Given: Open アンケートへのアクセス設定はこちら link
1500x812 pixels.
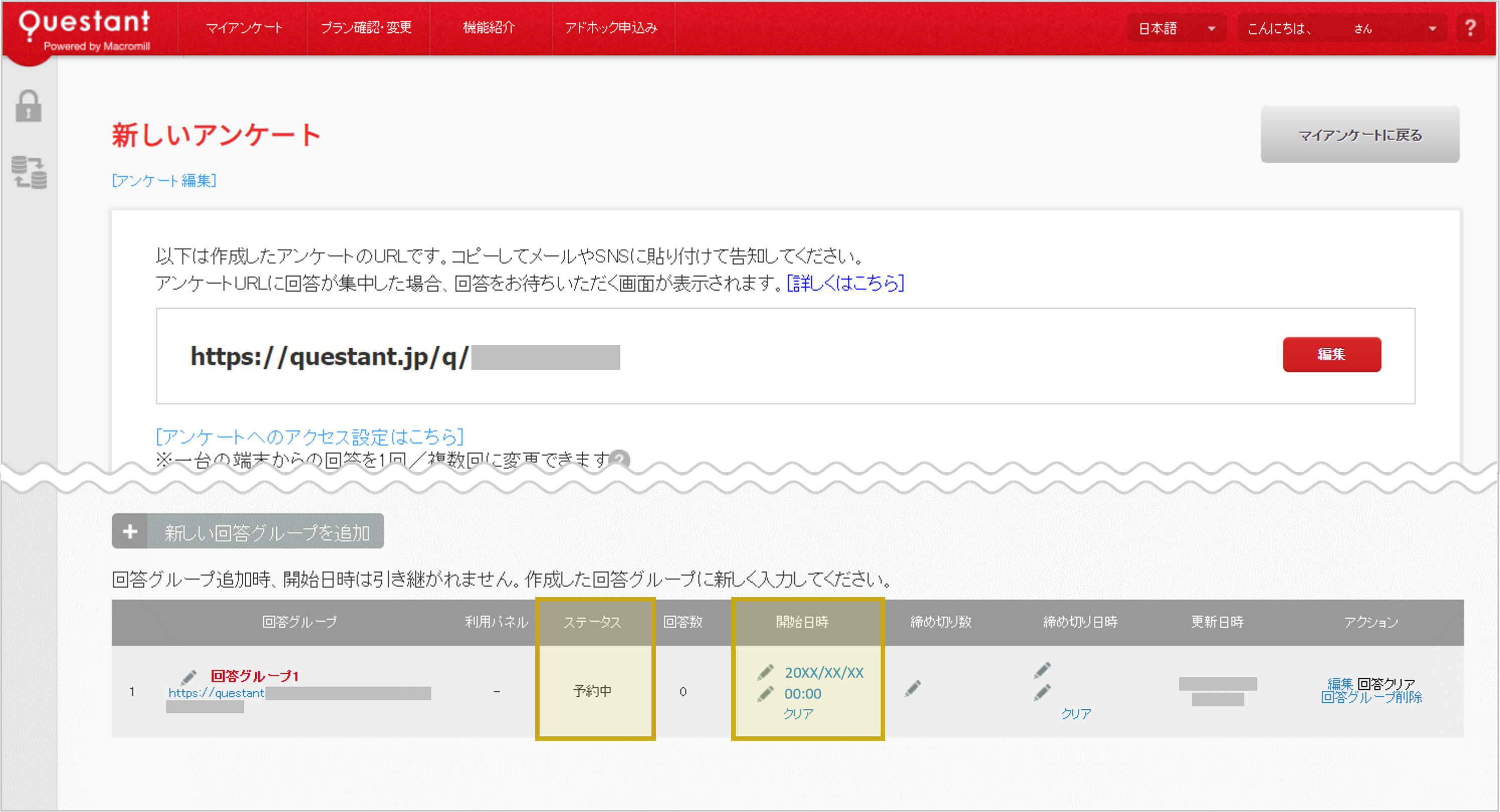Looking at the screenshot, I should tap(310, 437).
